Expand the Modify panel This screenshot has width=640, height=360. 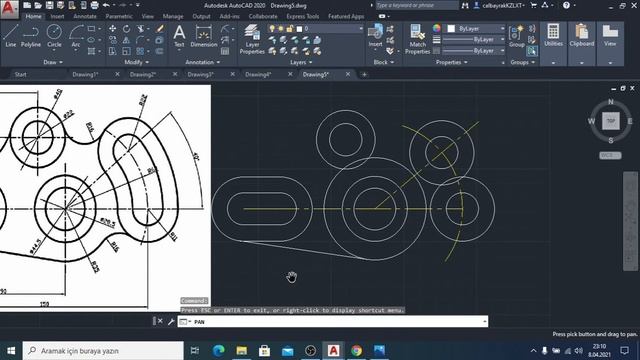(x=136, y=62)
